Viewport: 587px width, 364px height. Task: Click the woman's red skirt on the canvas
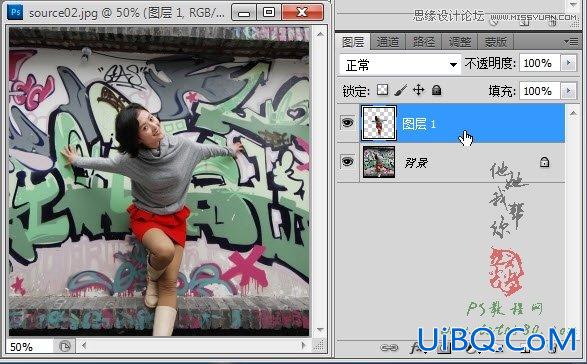[159, 224]
